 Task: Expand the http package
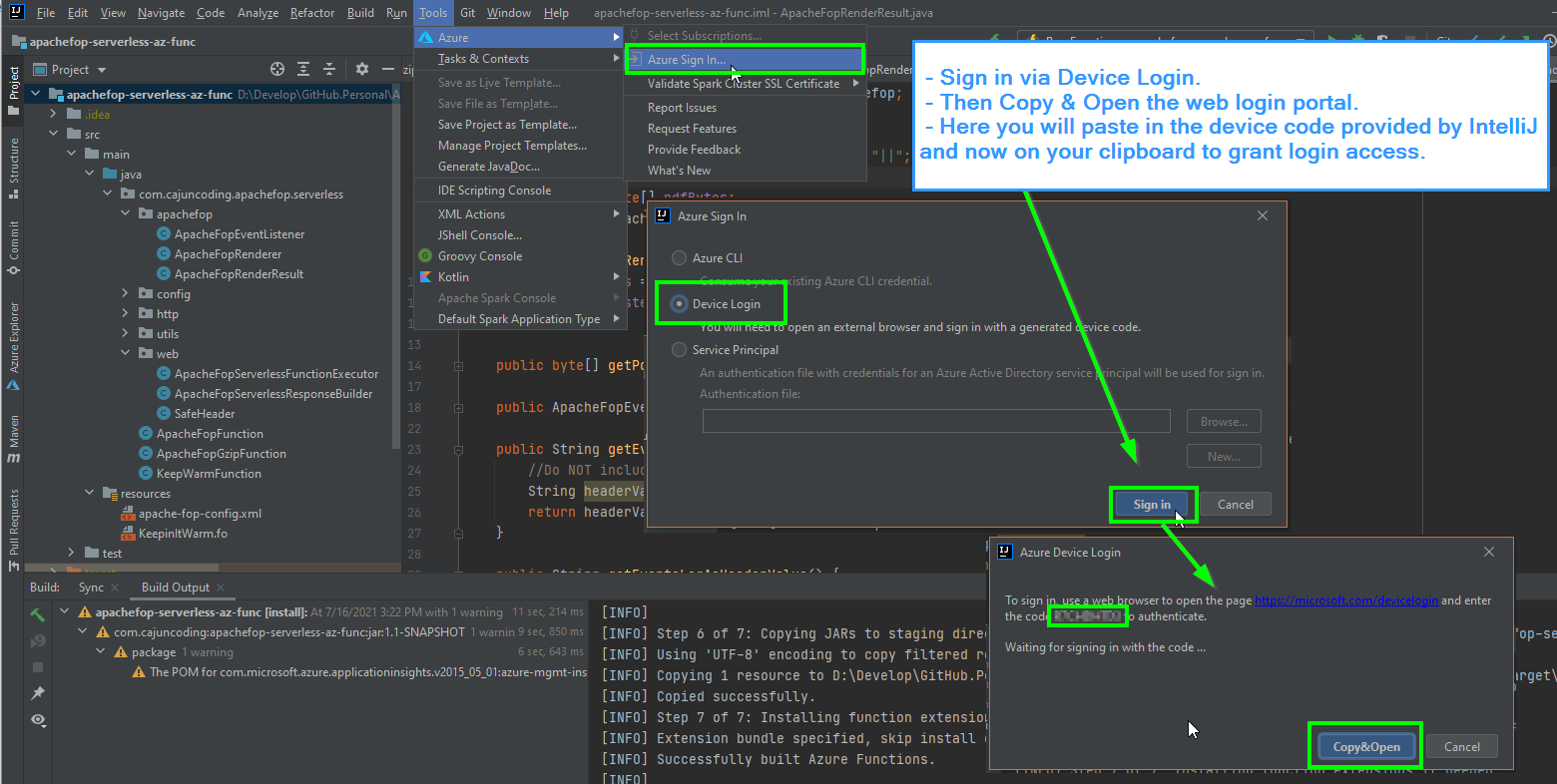point(126,314)
